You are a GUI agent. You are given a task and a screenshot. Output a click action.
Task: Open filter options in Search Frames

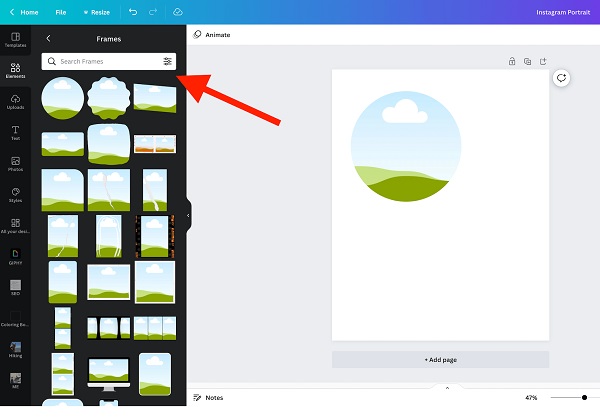click(x=167, y=61)
